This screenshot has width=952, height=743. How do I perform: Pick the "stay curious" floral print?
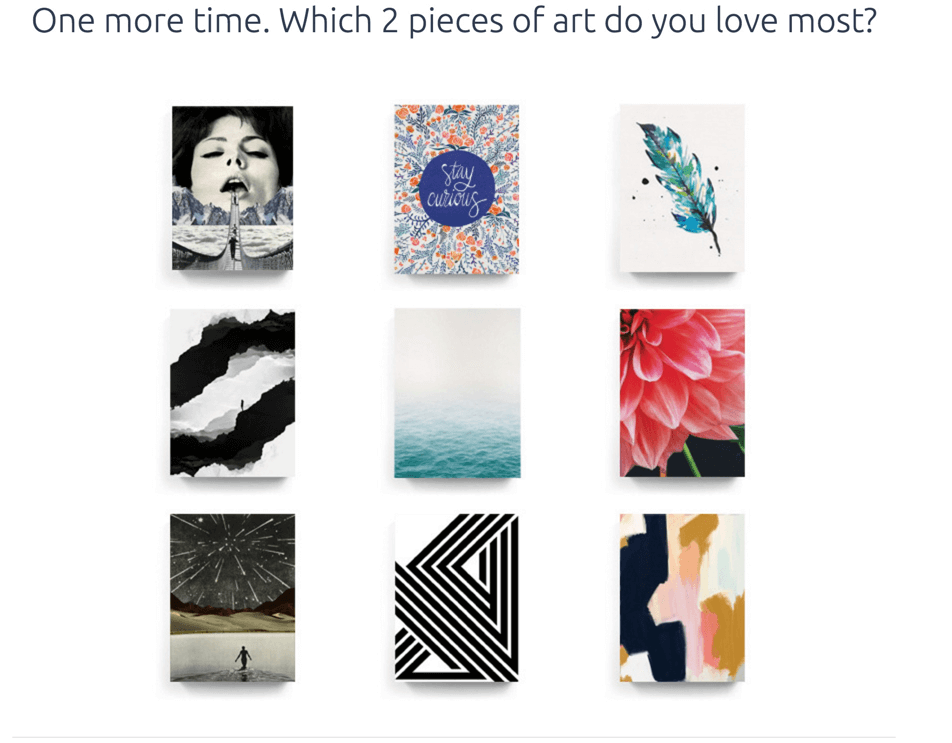pyautogui.click(x=457, y=188)
